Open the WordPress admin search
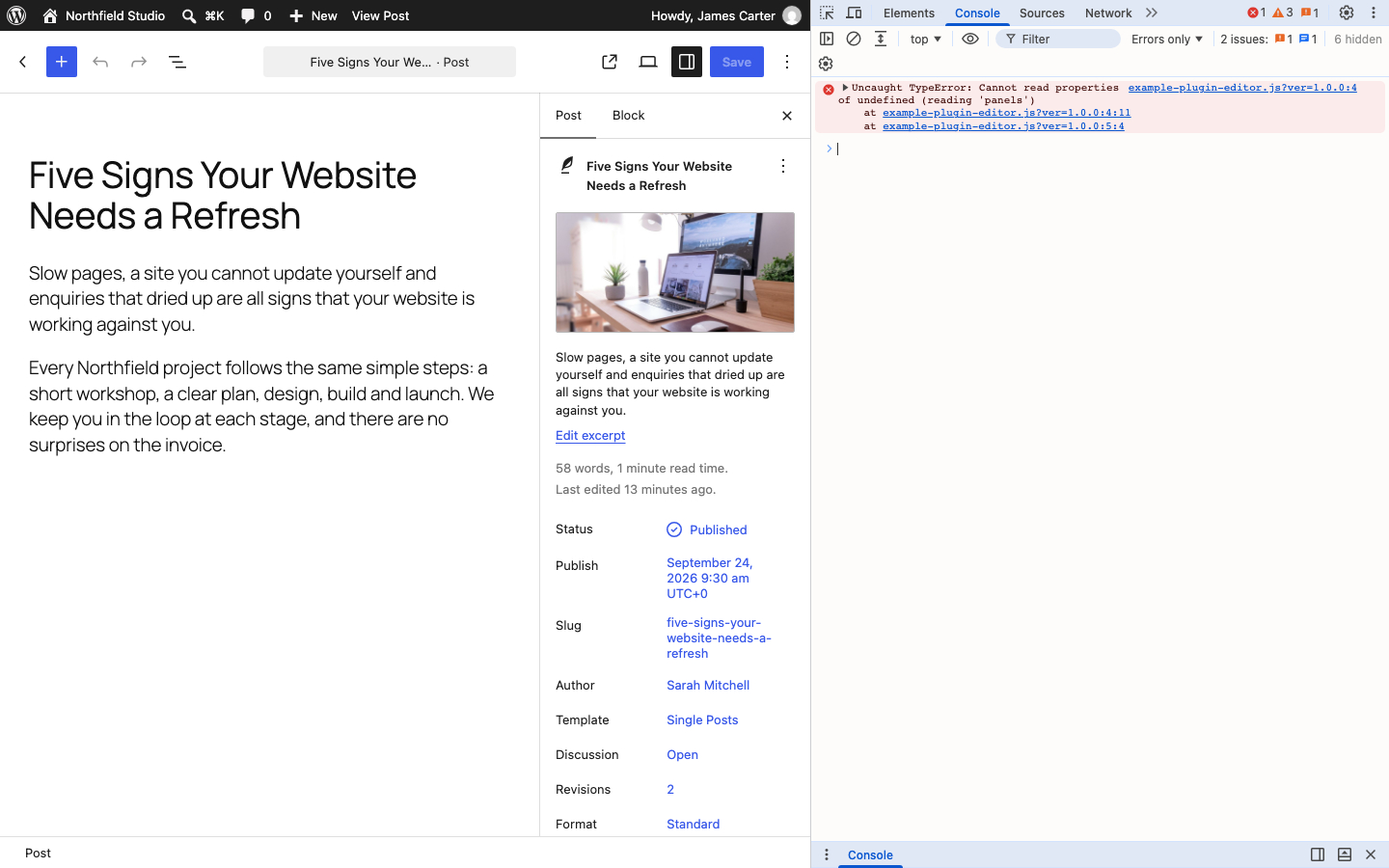Image resolution: width=1389 pixels, height=868 pixels. tap(204, 15)
